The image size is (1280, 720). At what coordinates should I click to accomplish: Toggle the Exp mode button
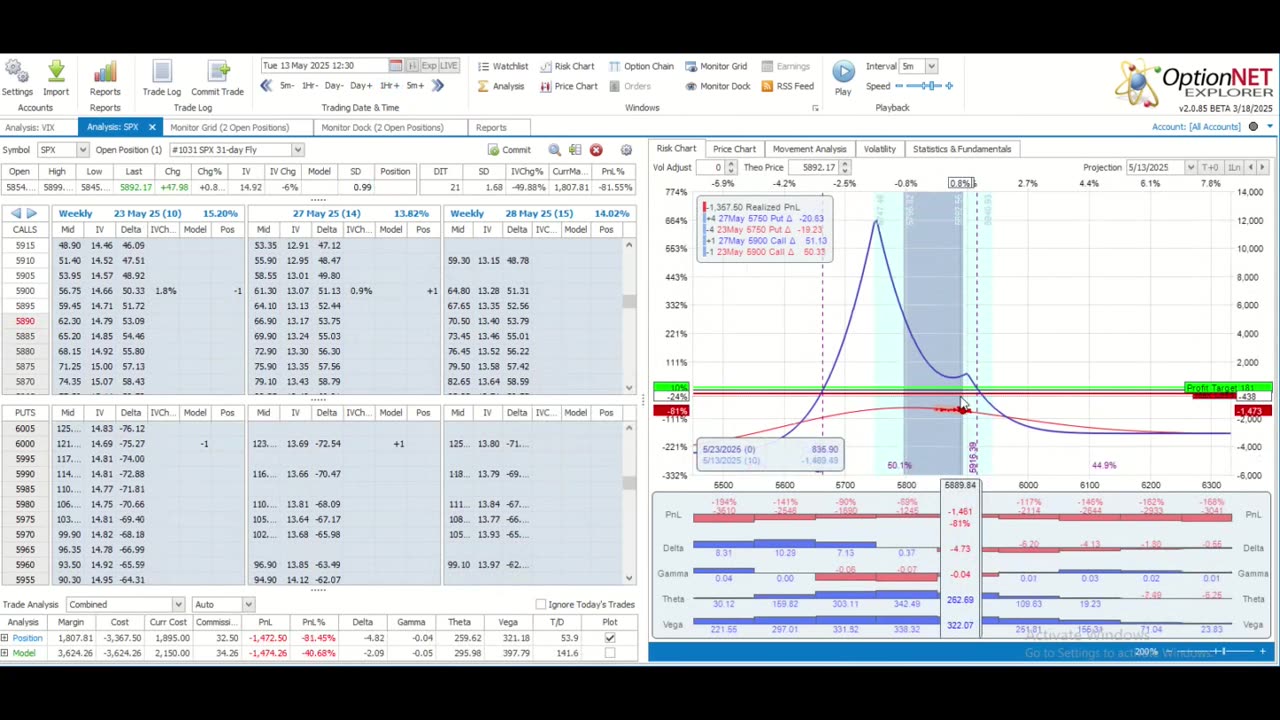coord(429,66)
